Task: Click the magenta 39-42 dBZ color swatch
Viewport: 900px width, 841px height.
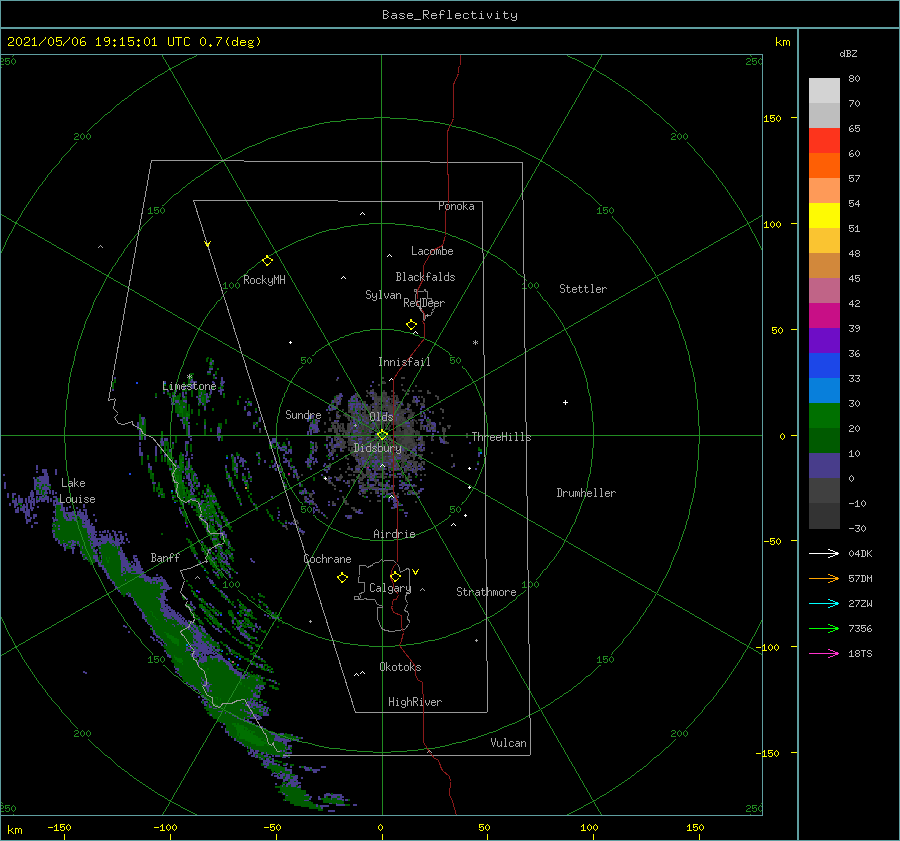Action: 824,316
